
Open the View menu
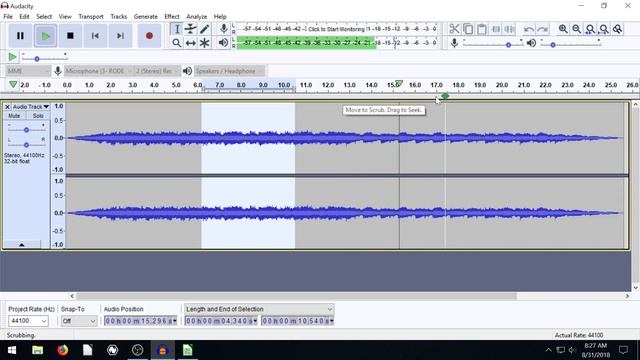pos(65,16)
